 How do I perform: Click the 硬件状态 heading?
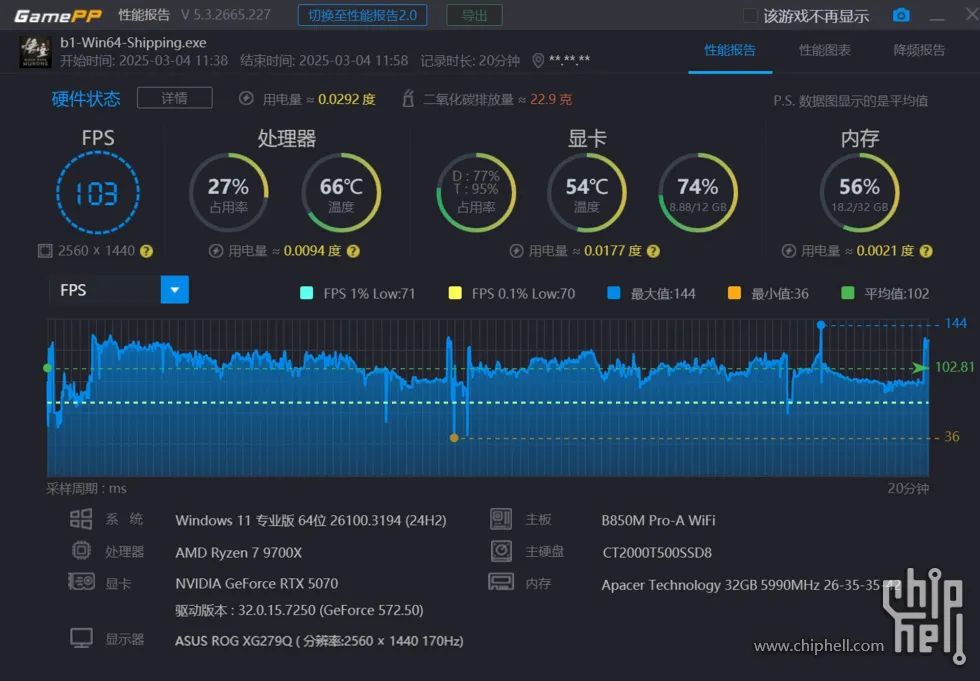point(86,99)
